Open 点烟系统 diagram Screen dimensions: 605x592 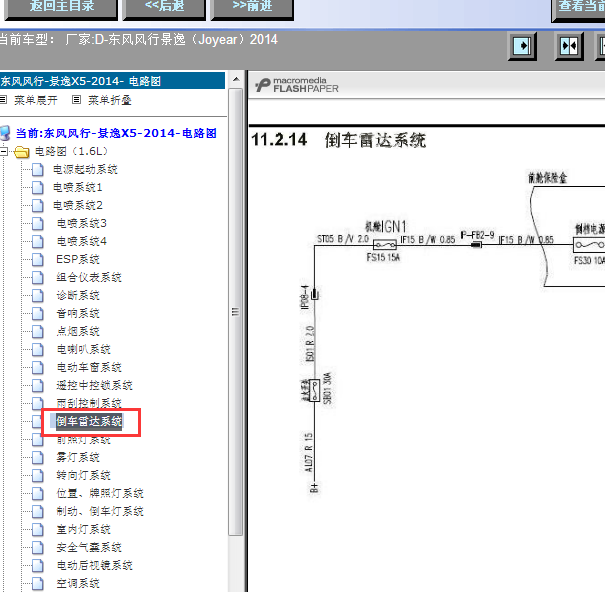(78, 332)
